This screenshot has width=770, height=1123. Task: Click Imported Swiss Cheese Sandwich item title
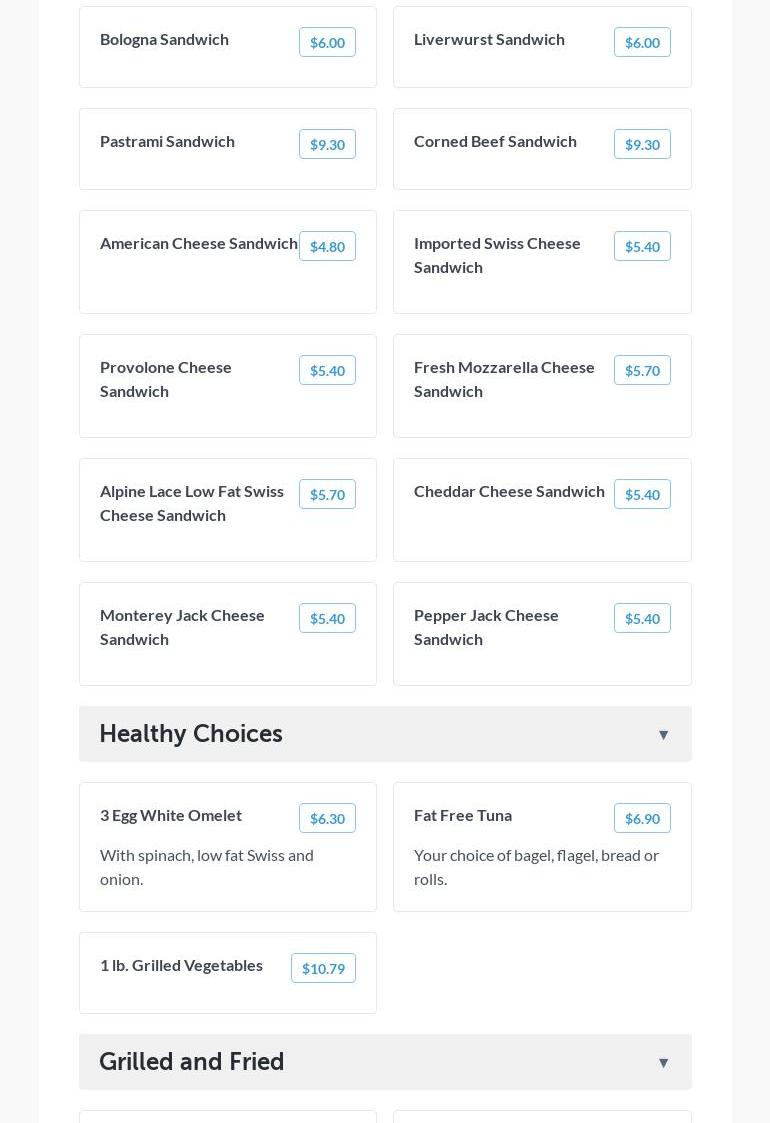tap(497, 255)
